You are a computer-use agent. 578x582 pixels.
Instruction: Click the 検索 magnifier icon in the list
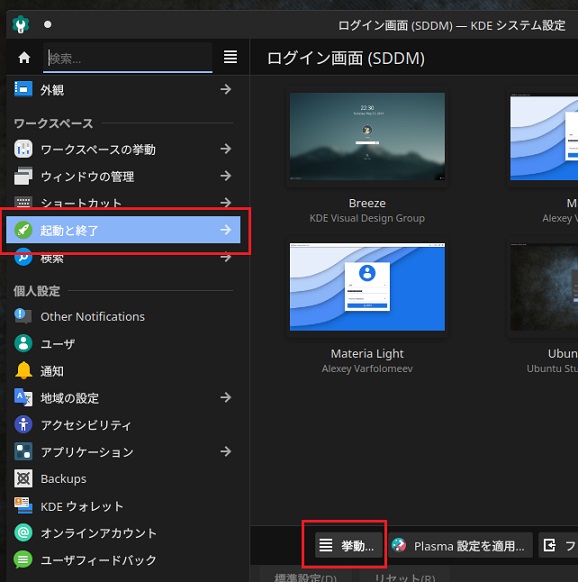coord(23,257)
